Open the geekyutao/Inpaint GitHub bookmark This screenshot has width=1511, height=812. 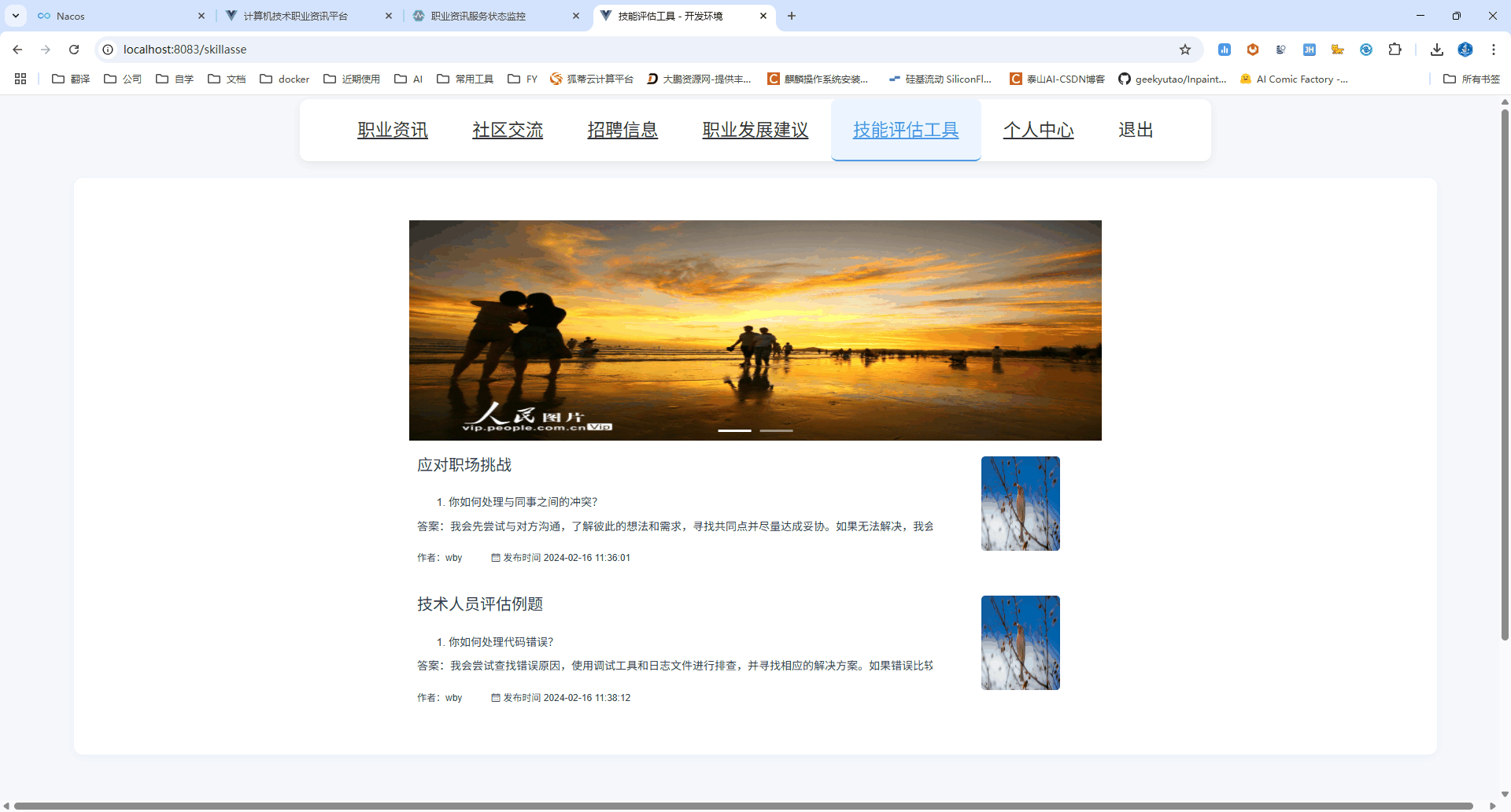point(1173,79)
